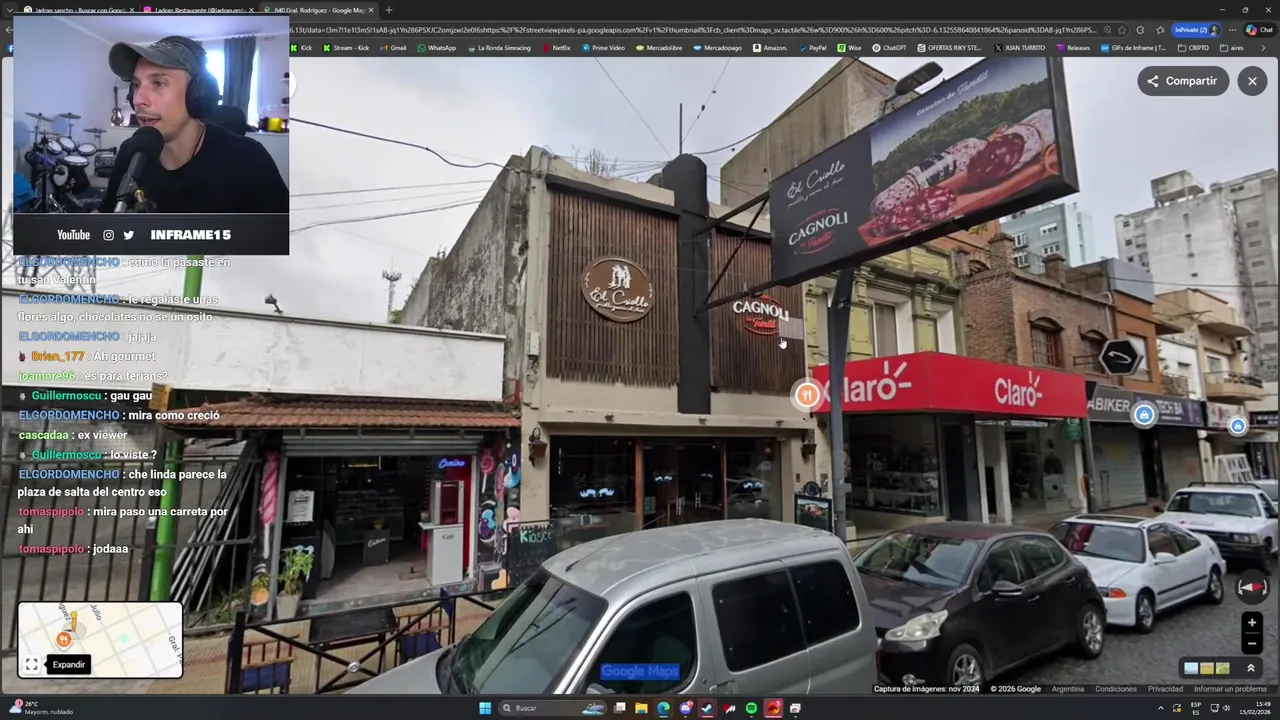Viewport: 1280px width, 720px height.
Task: Open the Netflix bookmark
Action: tap(556, 47)
